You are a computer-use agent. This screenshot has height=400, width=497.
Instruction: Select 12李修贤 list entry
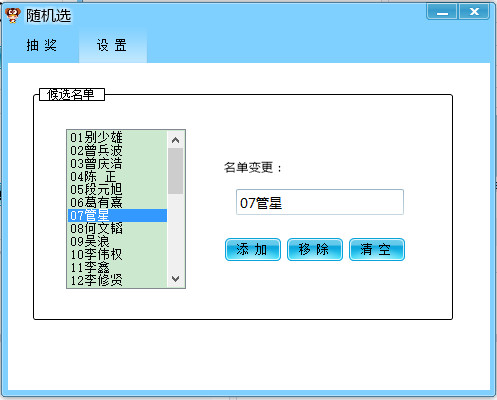pyautogui.click(x=117, y=280)
